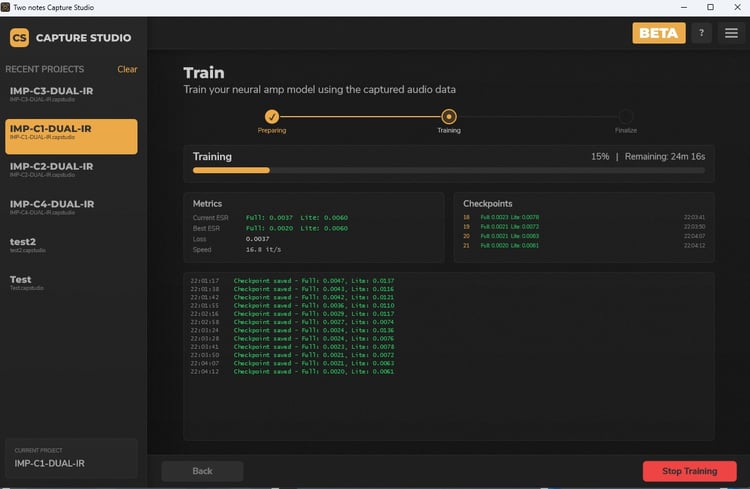The height and width of the screenshot is (489, 750).
Task: Click the Training step indicator
Action: click(449, 116)
